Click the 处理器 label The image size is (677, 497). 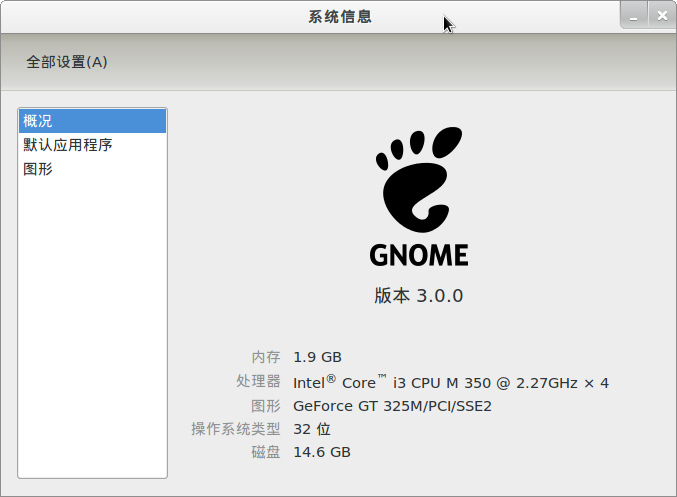click(258, 381)
